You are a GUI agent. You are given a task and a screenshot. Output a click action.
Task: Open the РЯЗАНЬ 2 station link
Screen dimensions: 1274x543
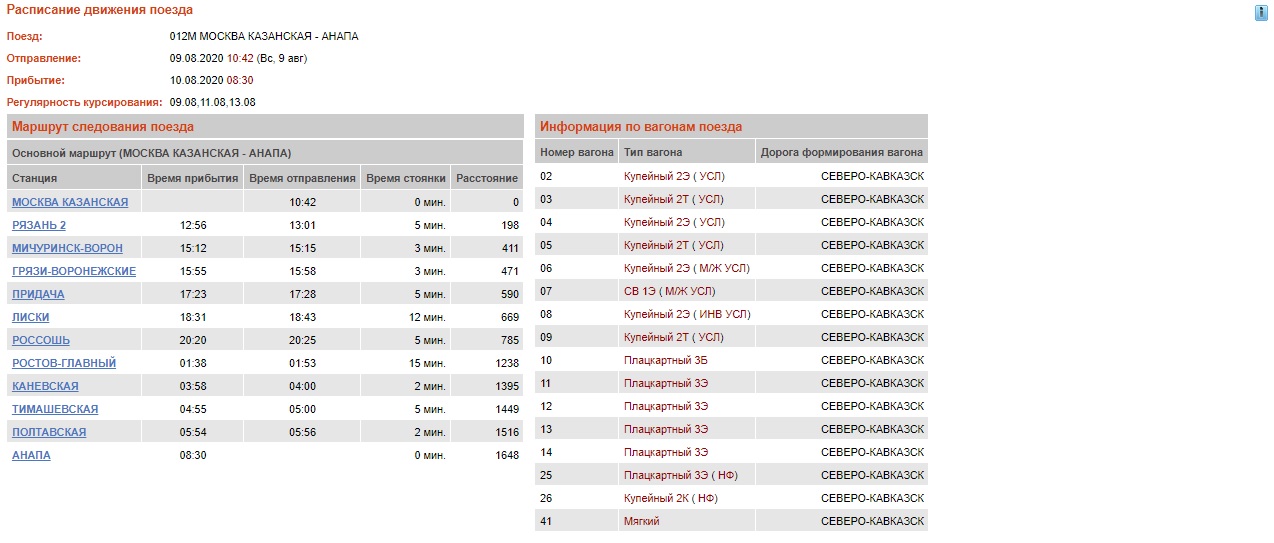[39, 225]
